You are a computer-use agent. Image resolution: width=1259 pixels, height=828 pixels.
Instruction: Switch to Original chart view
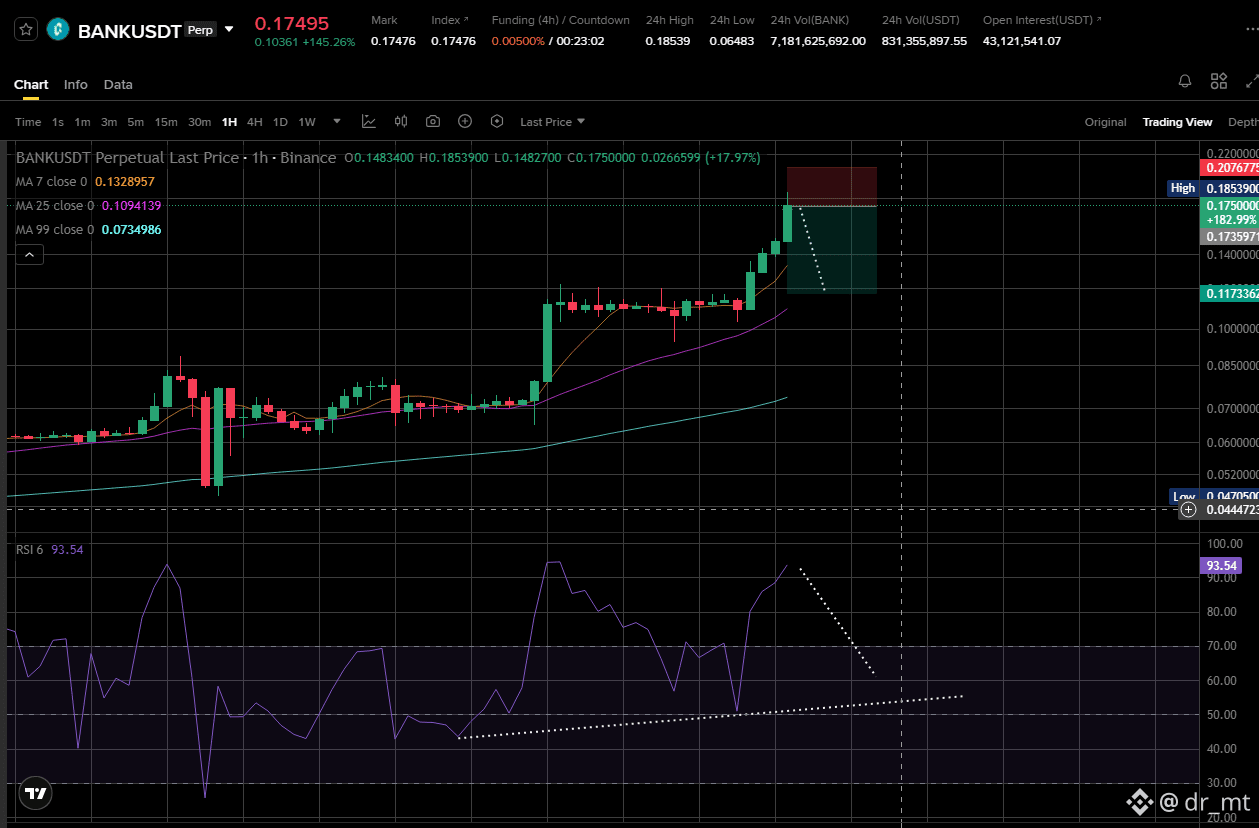click(x=1106, y=122)
